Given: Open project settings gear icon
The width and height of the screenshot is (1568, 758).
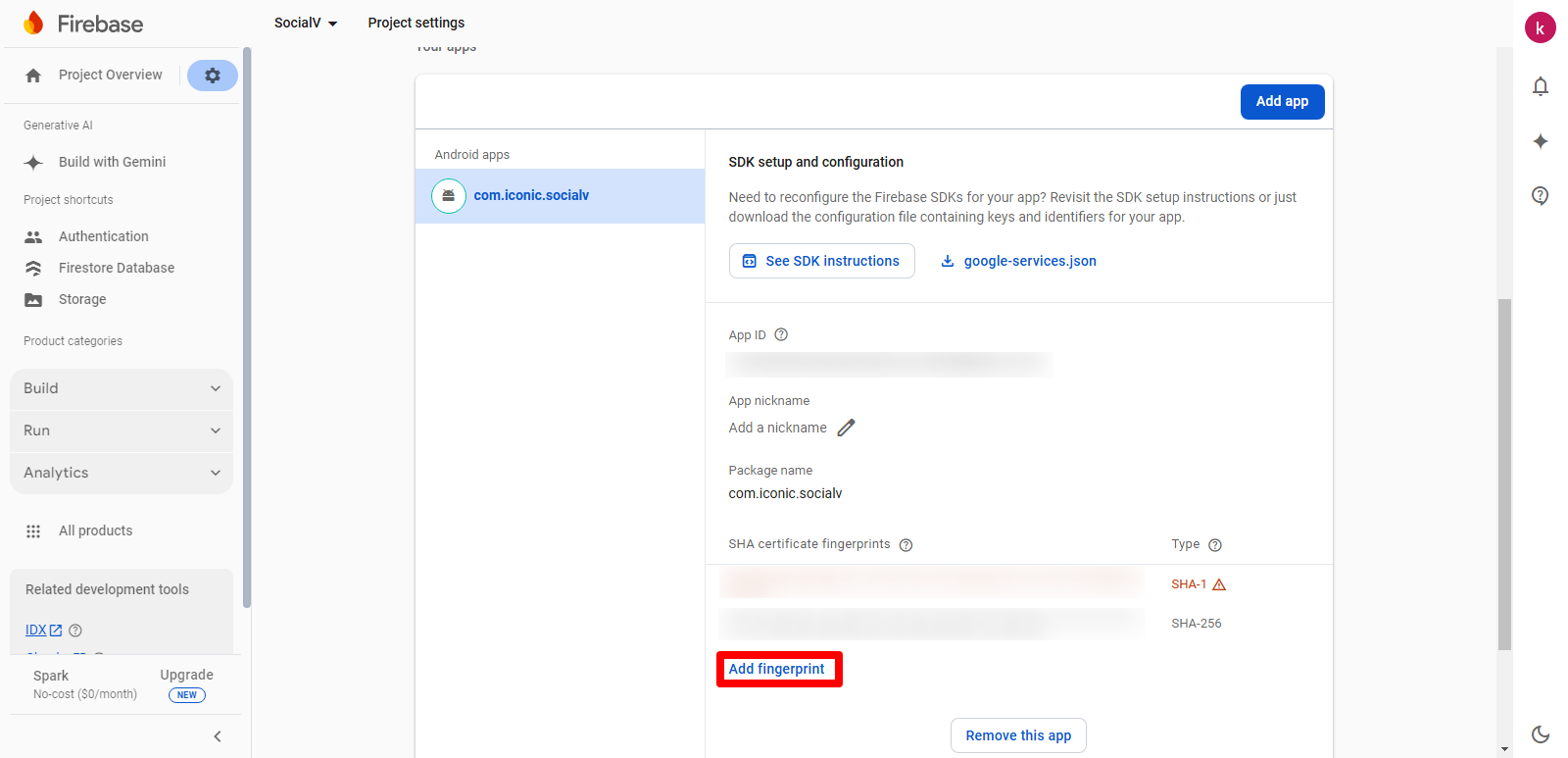Looking at the screenshot, I should pyautogui.click(x=213, y=76).
